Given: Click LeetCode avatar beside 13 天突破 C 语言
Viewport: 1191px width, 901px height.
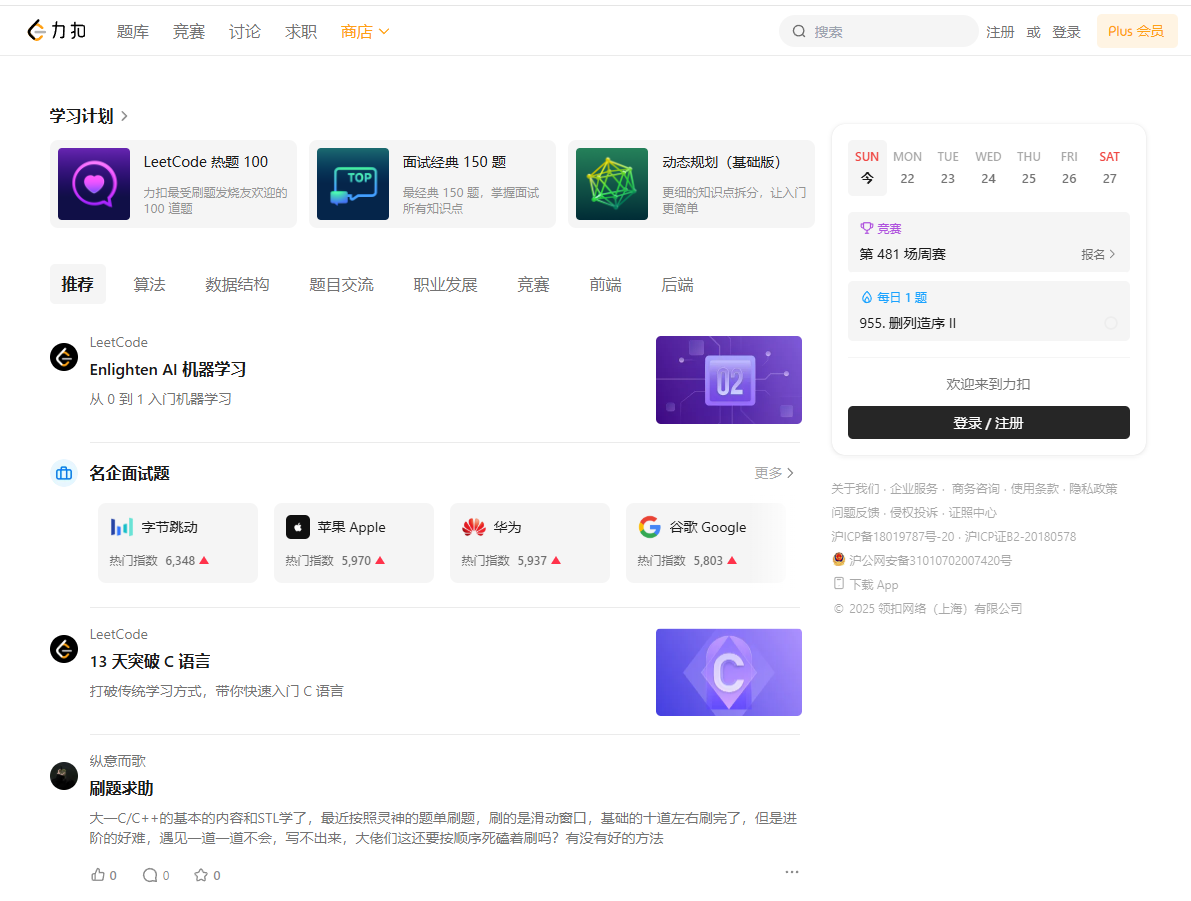Looking at the screenshot, I should (x=64, y=649).
